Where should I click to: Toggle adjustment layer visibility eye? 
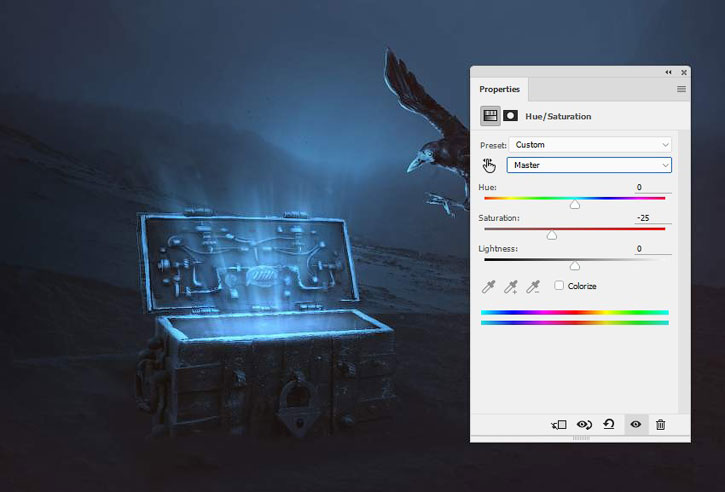point(636,424)
